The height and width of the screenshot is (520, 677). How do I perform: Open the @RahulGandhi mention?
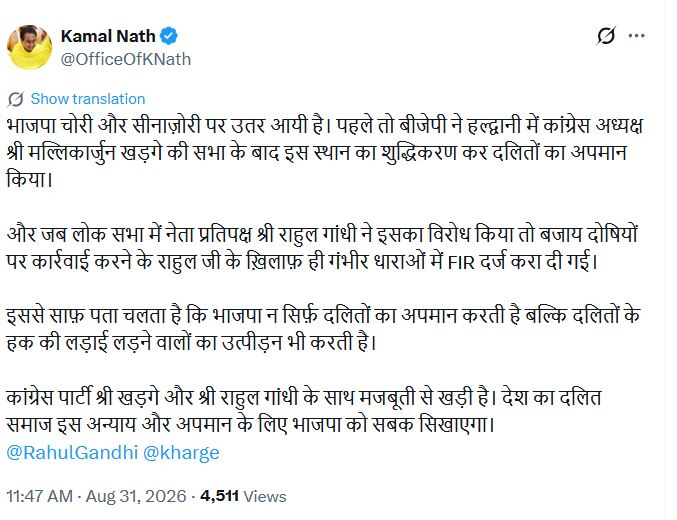tap(72, 453)
